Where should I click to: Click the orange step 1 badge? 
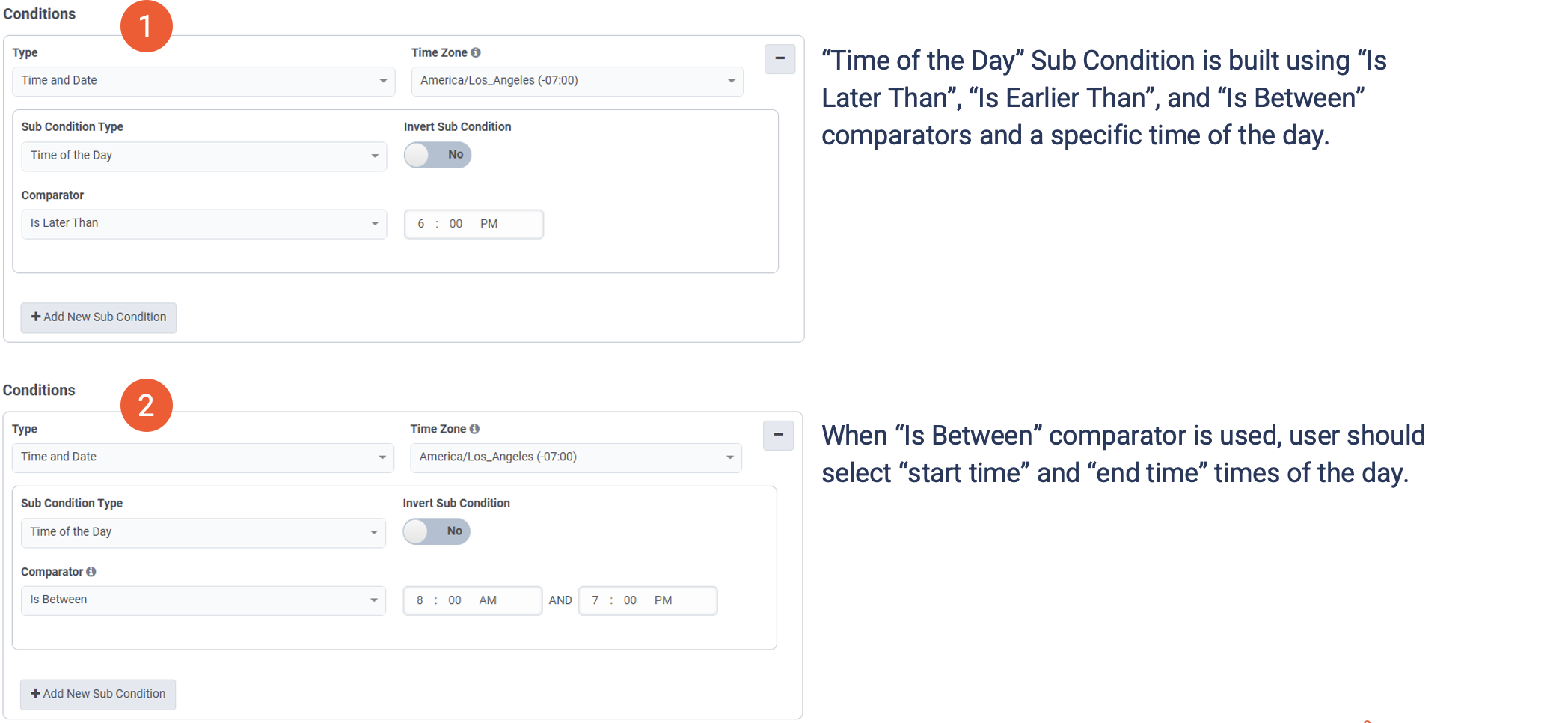pos(147,27)
